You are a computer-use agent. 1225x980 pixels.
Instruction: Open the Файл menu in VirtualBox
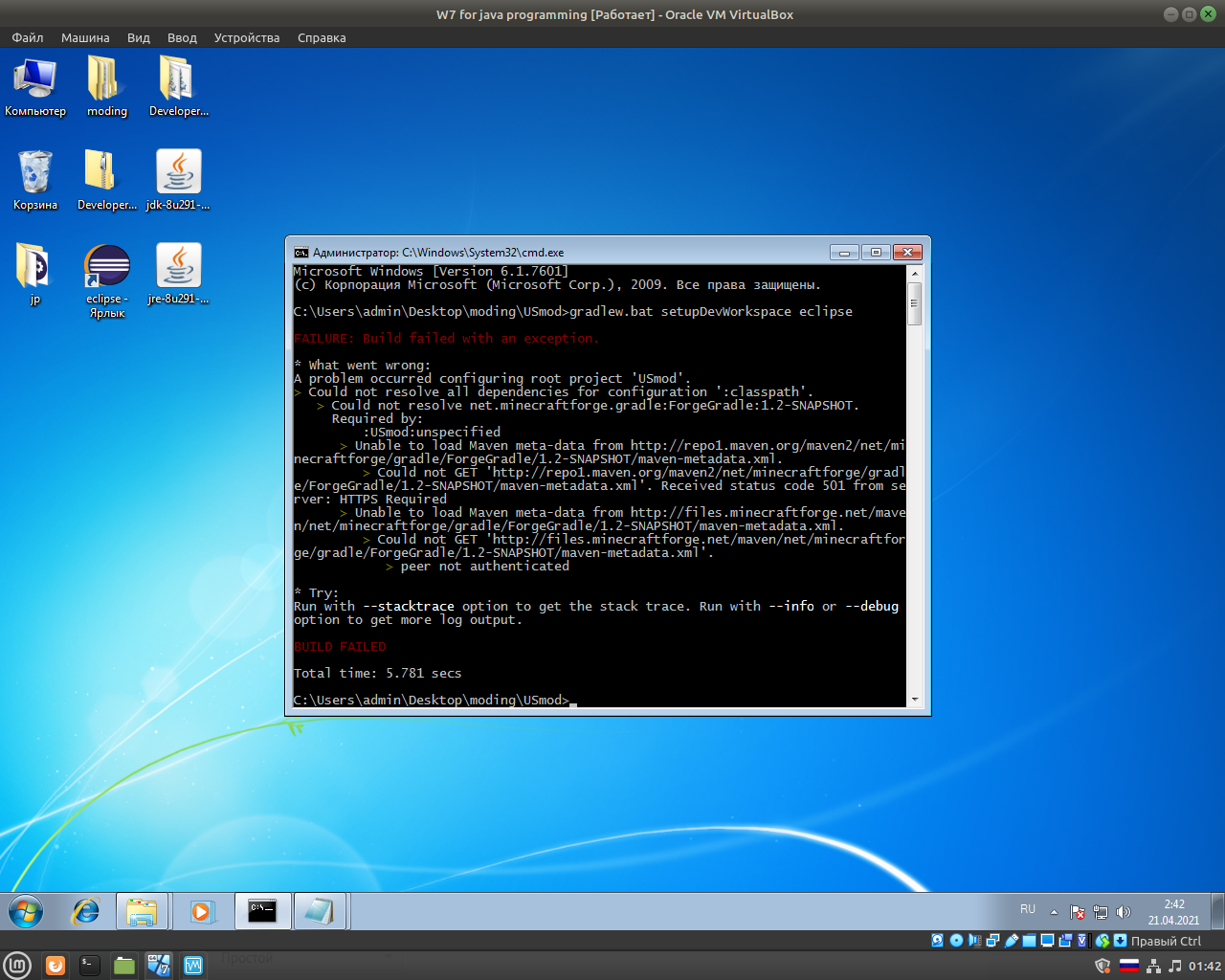[28, 38]
